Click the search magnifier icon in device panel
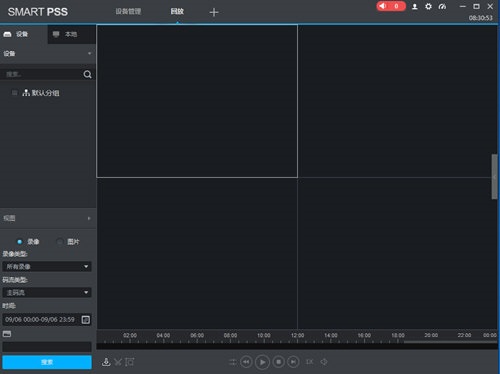500x374 pixels. 87,74
